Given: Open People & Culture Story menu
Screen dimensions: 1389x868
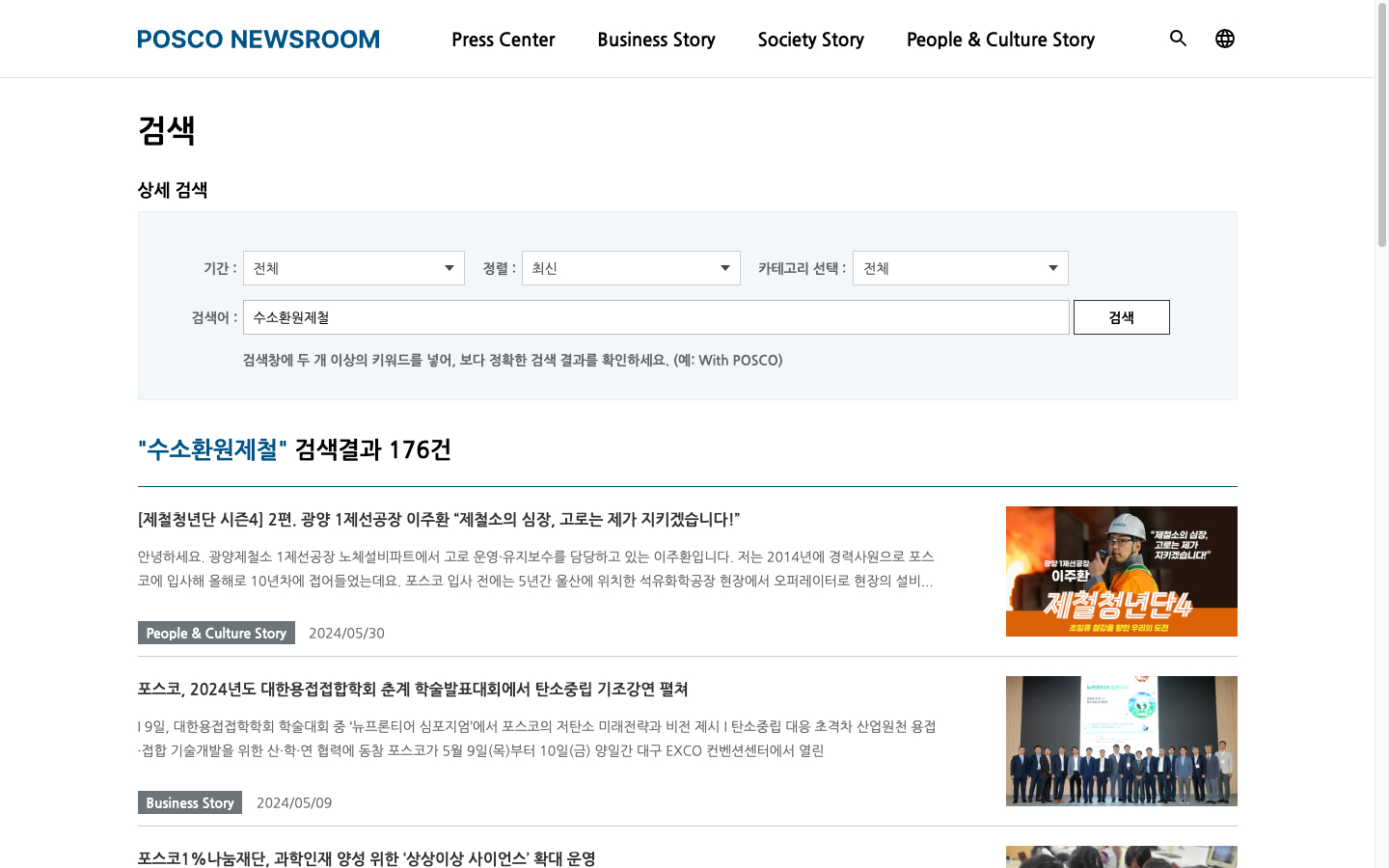Looking at the screenshot, I should [1000, 40].
